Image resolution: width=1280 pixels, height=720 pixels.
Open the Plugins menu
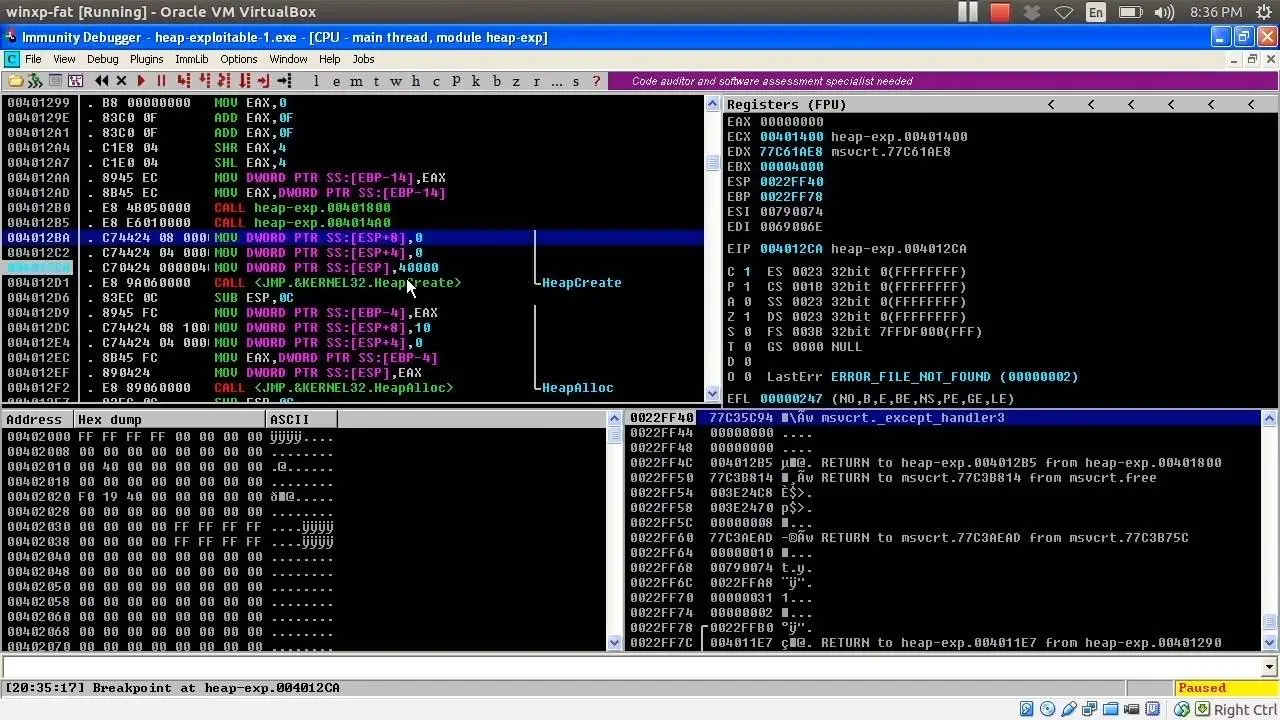pos(146,59)
